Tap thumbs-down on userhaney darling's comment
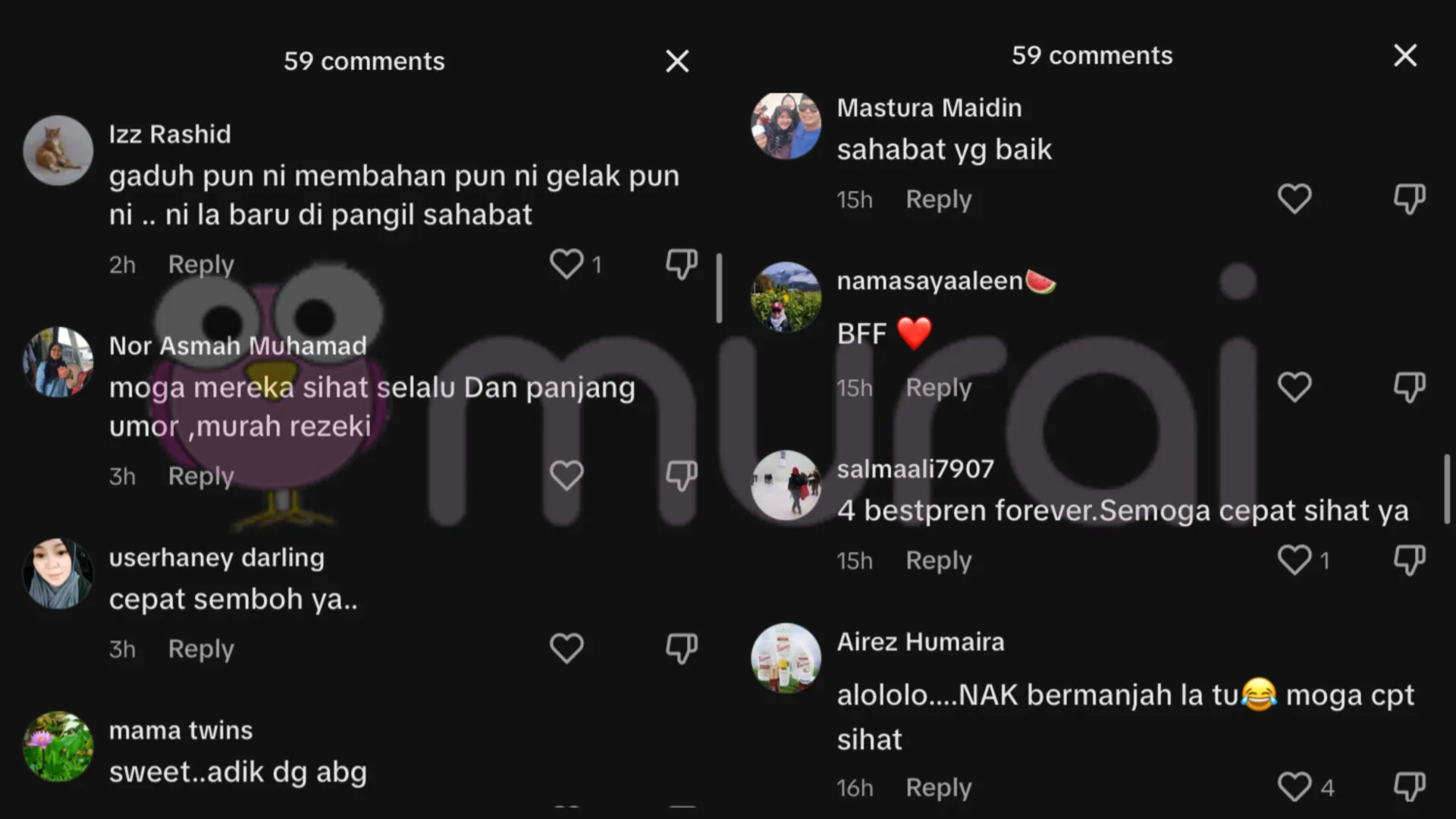The height and width of the screenshot is (819, 1456). point(681,649)
